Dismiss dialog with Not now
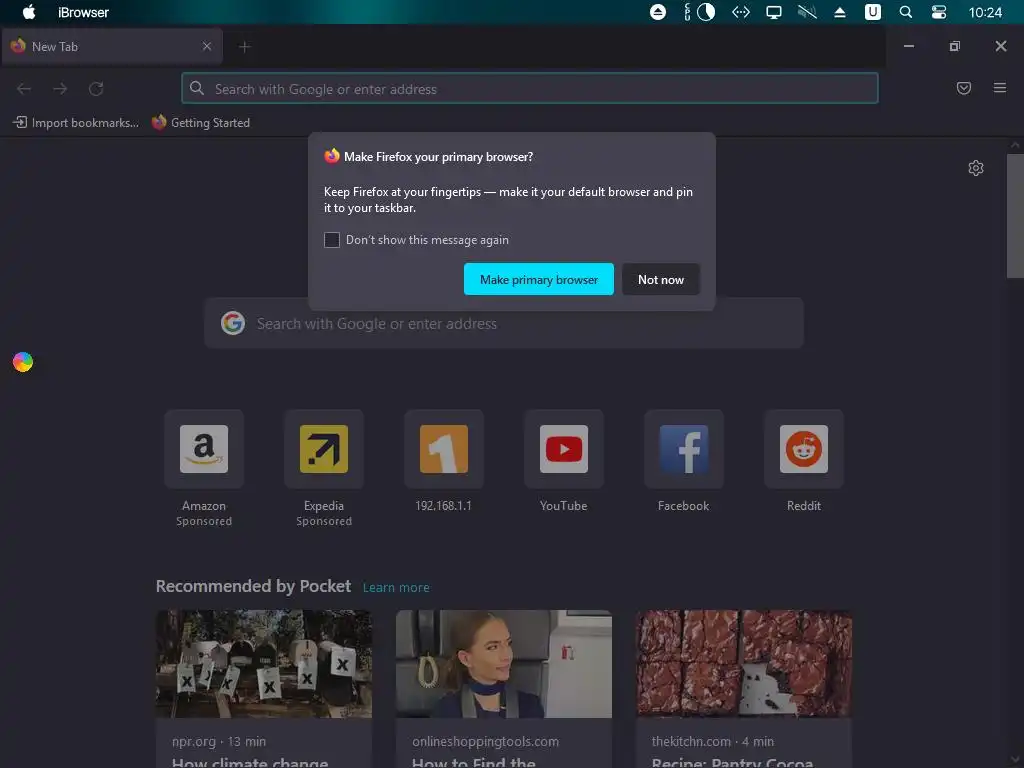This screenshot has width=1024, height=768. 661,280
